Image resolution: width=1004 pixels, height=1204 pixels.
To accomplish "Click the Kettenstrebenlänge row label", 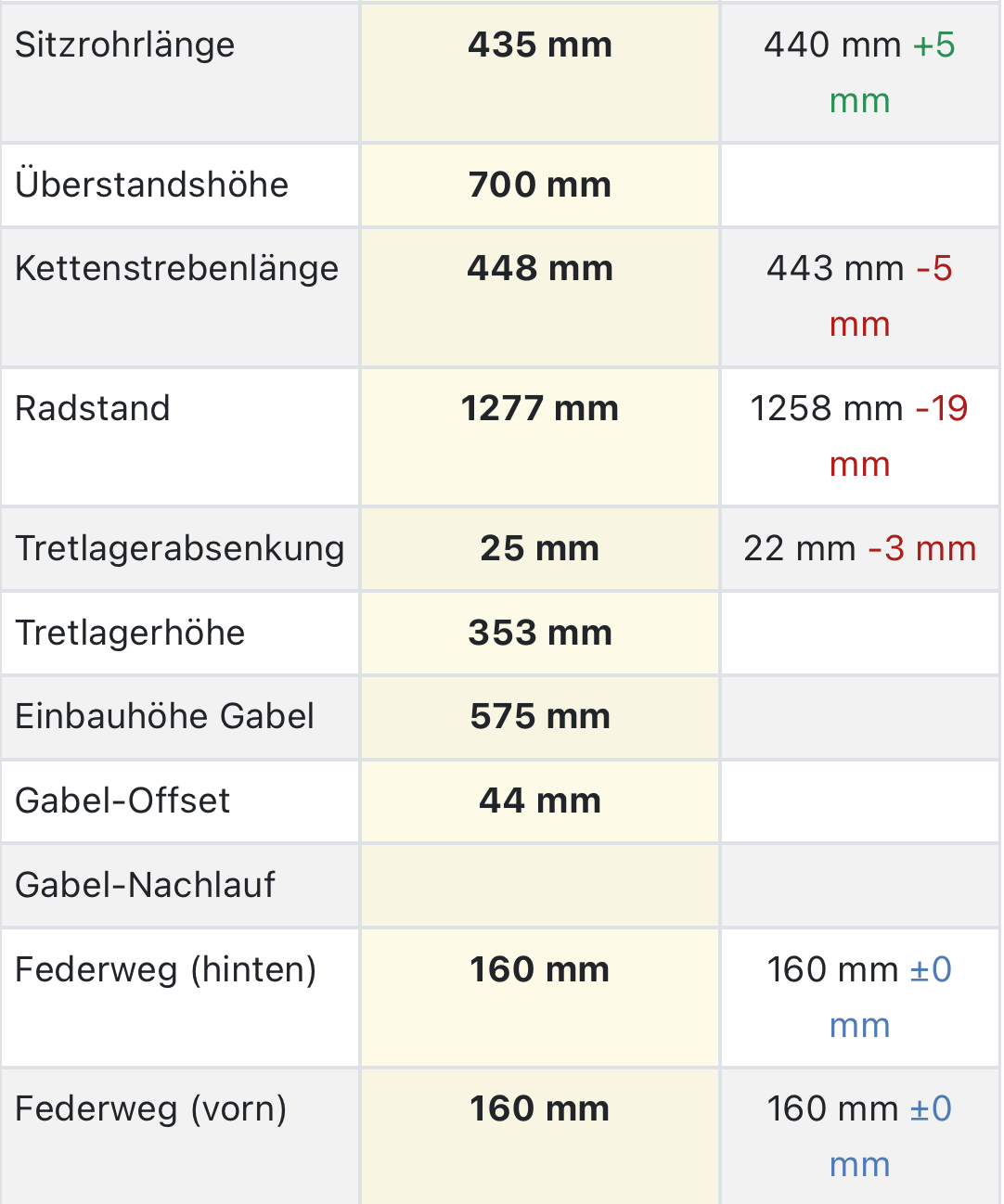I will point(177,269).
